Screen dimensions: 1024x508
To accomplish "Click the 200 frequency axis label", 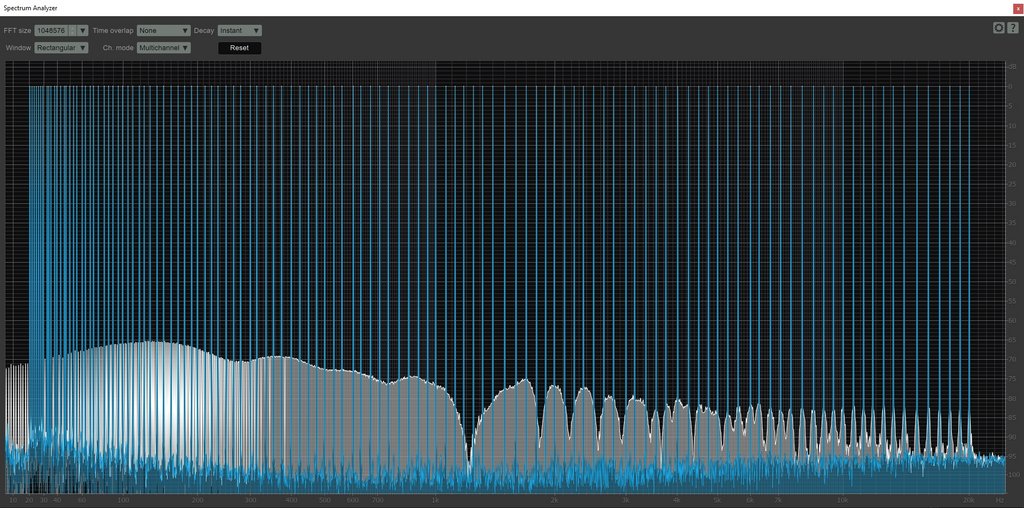I will pos(197,500).
